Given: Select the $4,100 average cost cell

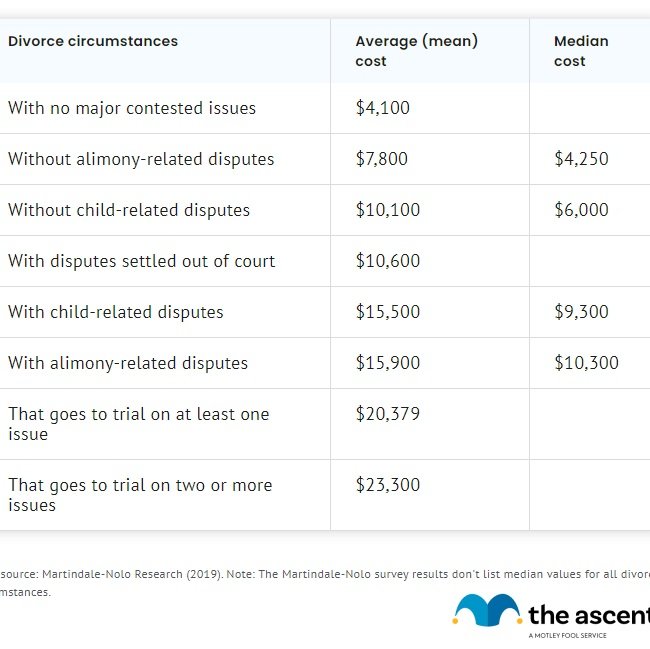Looking at the screenshot, I should point(383,108).
